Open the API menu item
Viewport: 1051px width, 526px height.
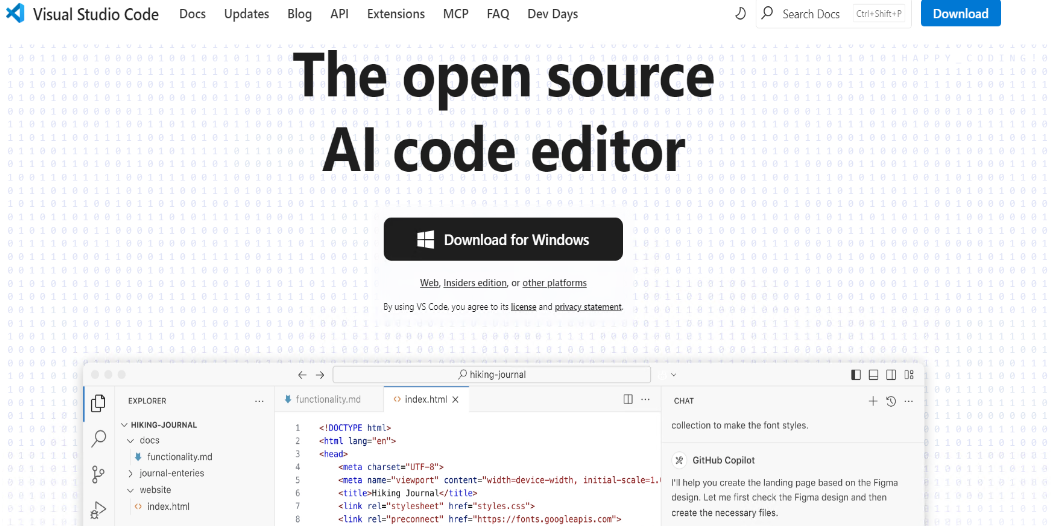[339, 13]
